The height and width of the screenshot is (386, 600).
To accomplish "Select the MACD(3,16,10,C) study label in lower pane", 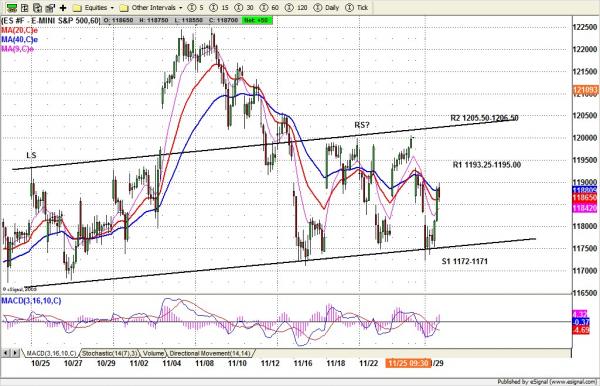I will [31, 301].
